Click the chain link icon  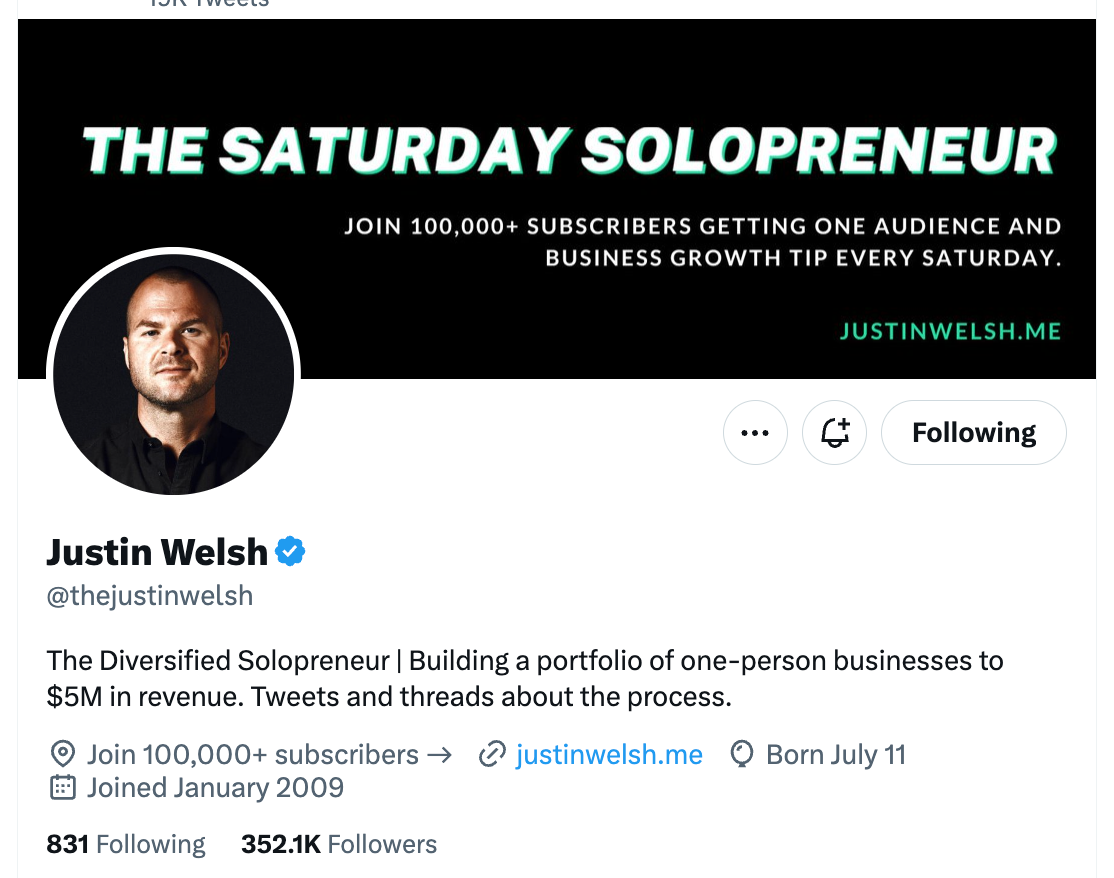tap(491, 754)
